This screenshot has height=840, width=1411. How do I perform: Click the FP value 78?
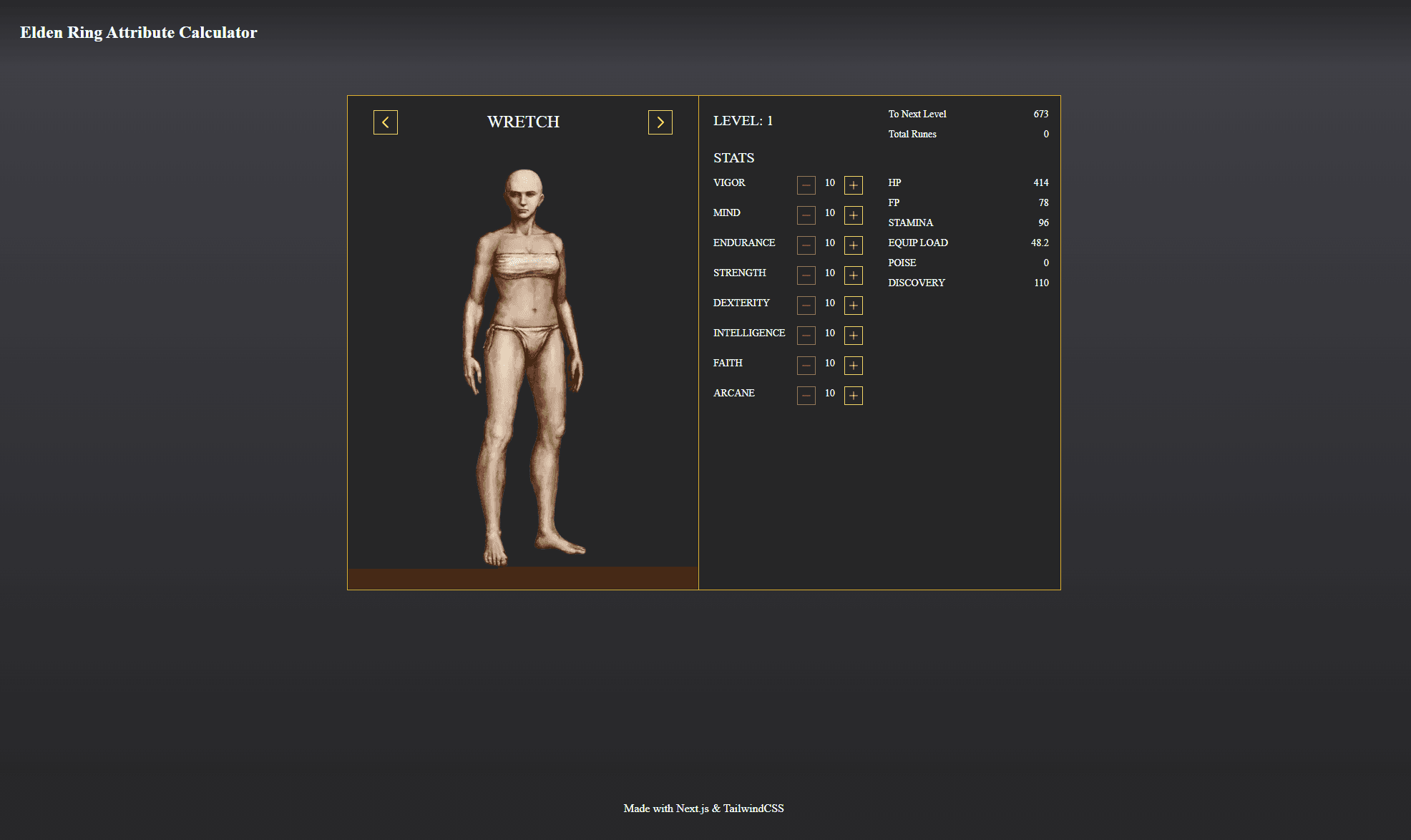tap(1043, 202)
